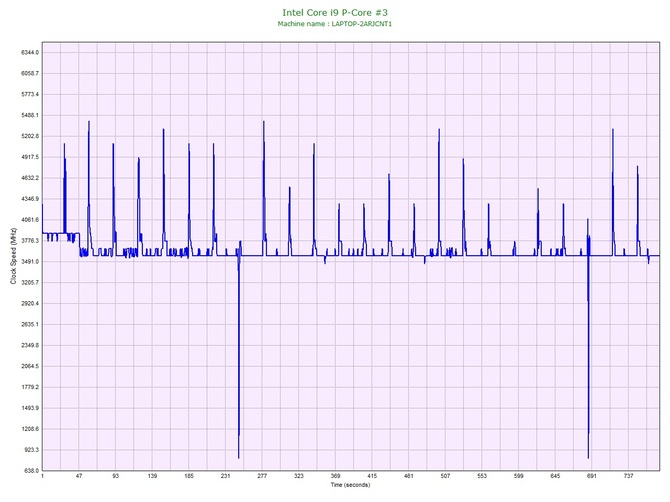Select the 638.0 y-axis value
Image resolution: width=670 pixels, height=502 pixels.
coord(31,471)
